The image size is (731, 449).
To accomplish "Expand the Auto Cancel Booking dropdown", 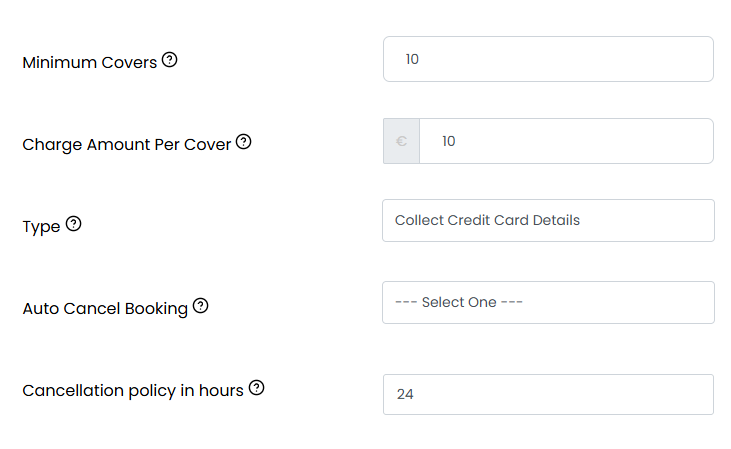I will pos(548,303).
